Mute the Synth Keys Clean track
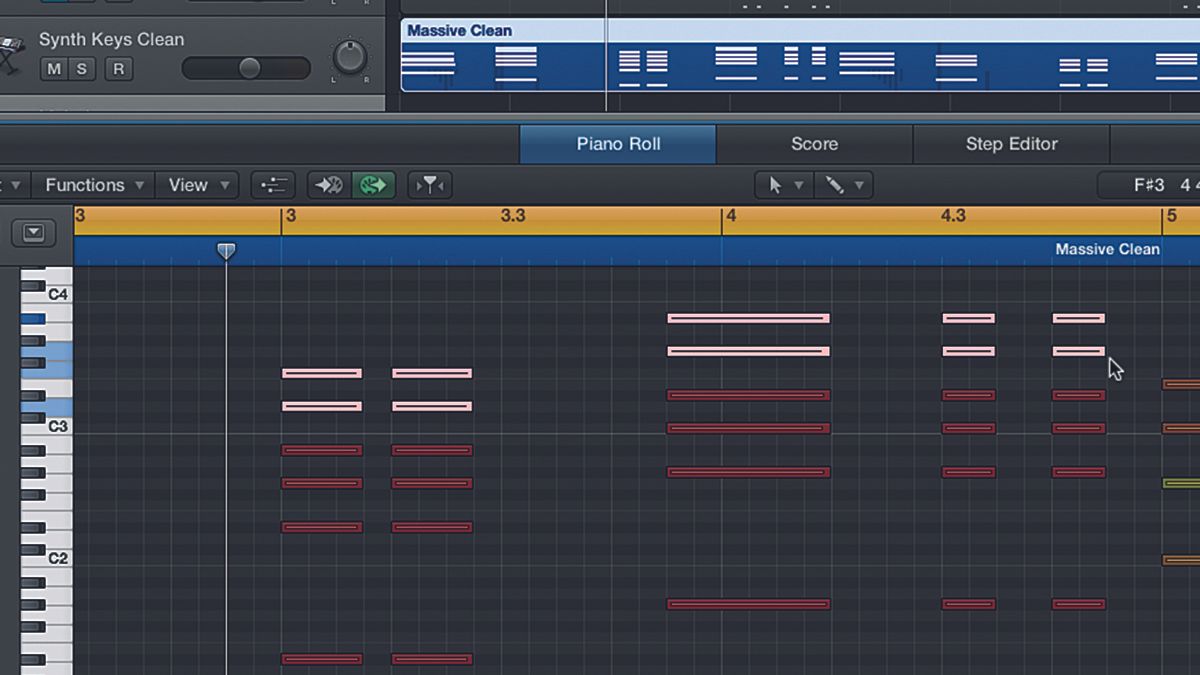 point(53,68)
